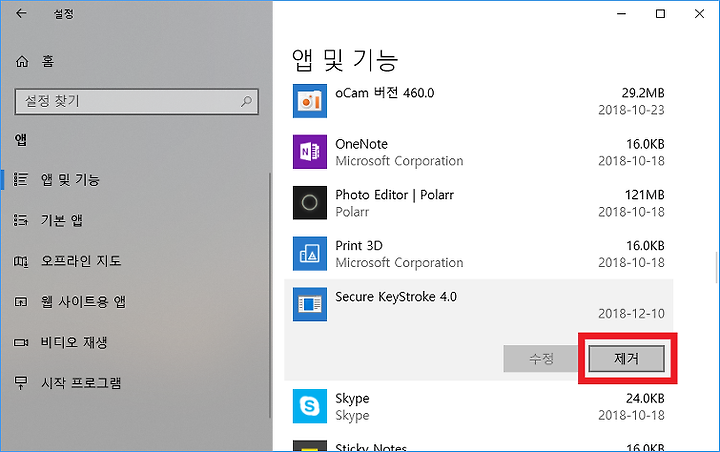Select Print 3D entry name
The height and width of the screenshot is (452, 720).
point(359,246)
